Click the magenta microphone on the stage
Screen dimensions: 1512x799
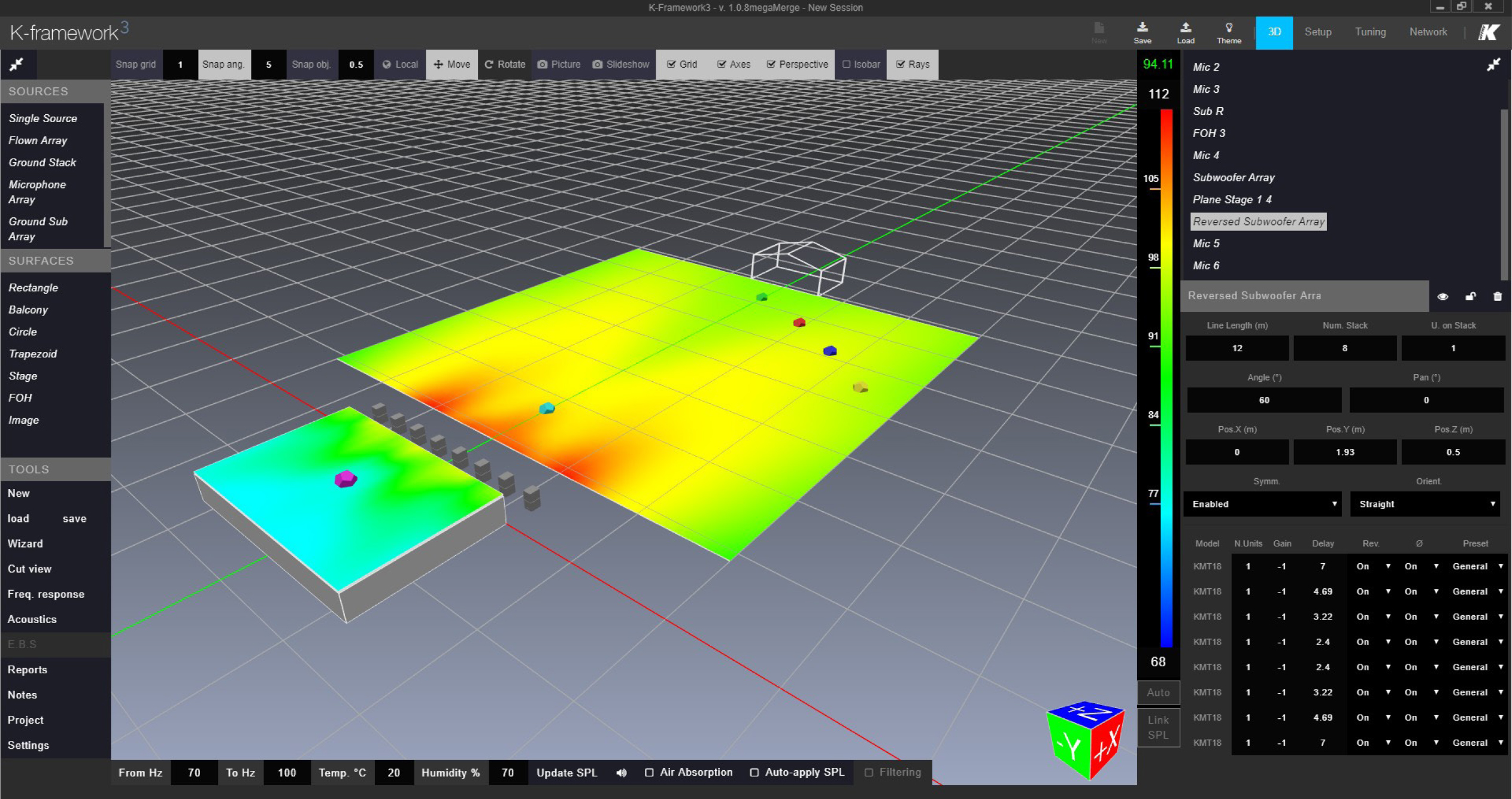pyautogui.click(x=346, y=479)
